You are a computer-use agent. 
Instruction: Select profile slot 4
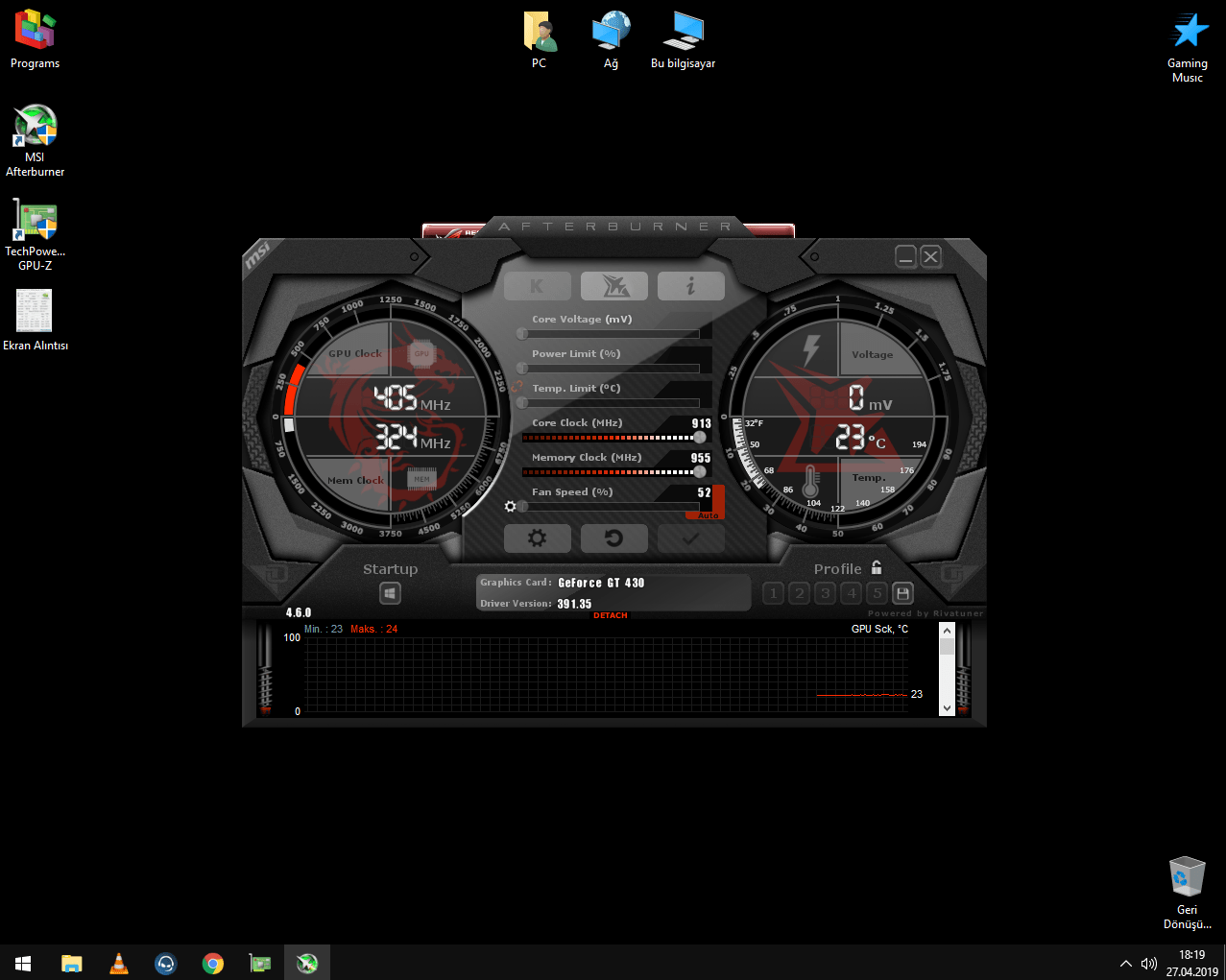(x=852, y=593)
